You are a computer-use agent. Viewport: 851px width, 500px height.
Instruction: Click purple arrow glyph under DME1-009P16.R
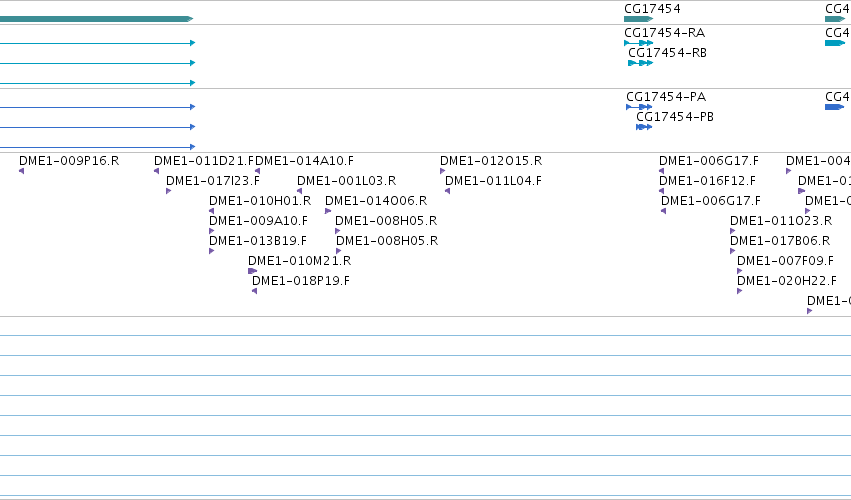(x=21, y=171)
